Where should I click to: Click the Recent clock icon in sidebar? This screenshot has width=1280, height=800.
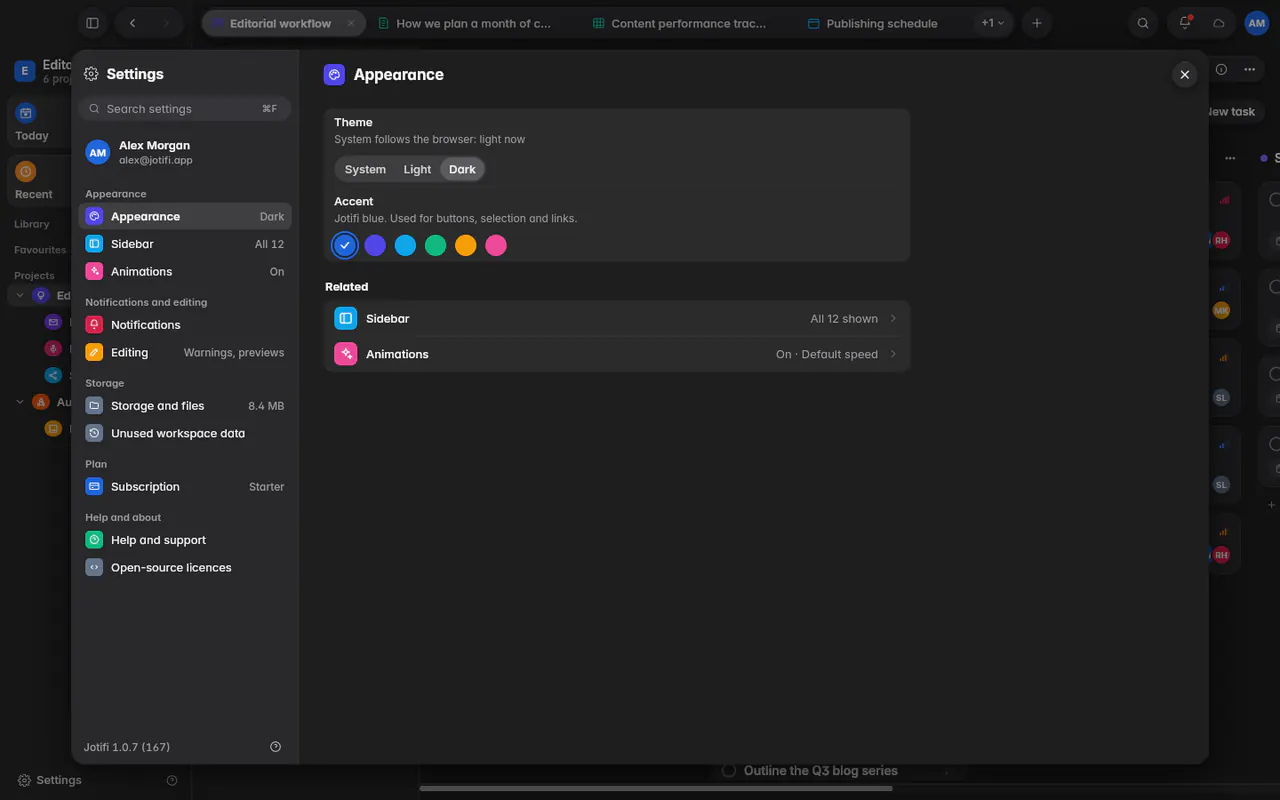[26, 172]
